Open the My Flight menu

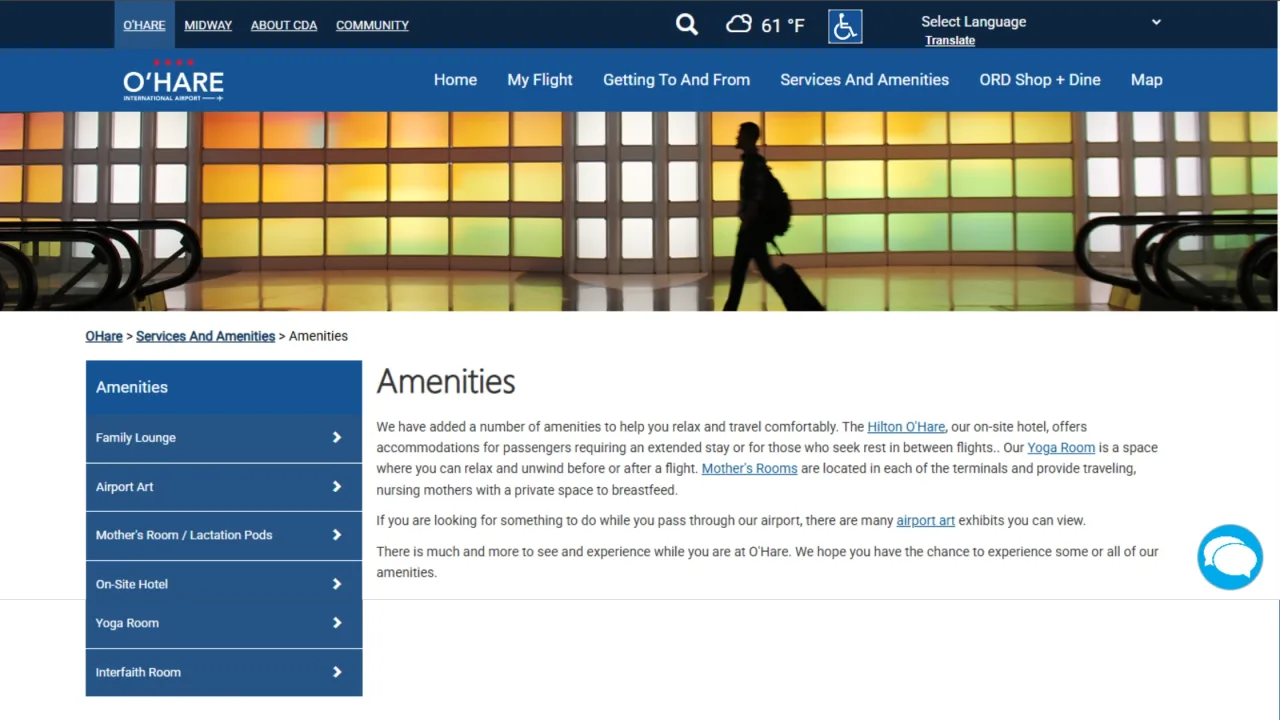pos(540,80)
